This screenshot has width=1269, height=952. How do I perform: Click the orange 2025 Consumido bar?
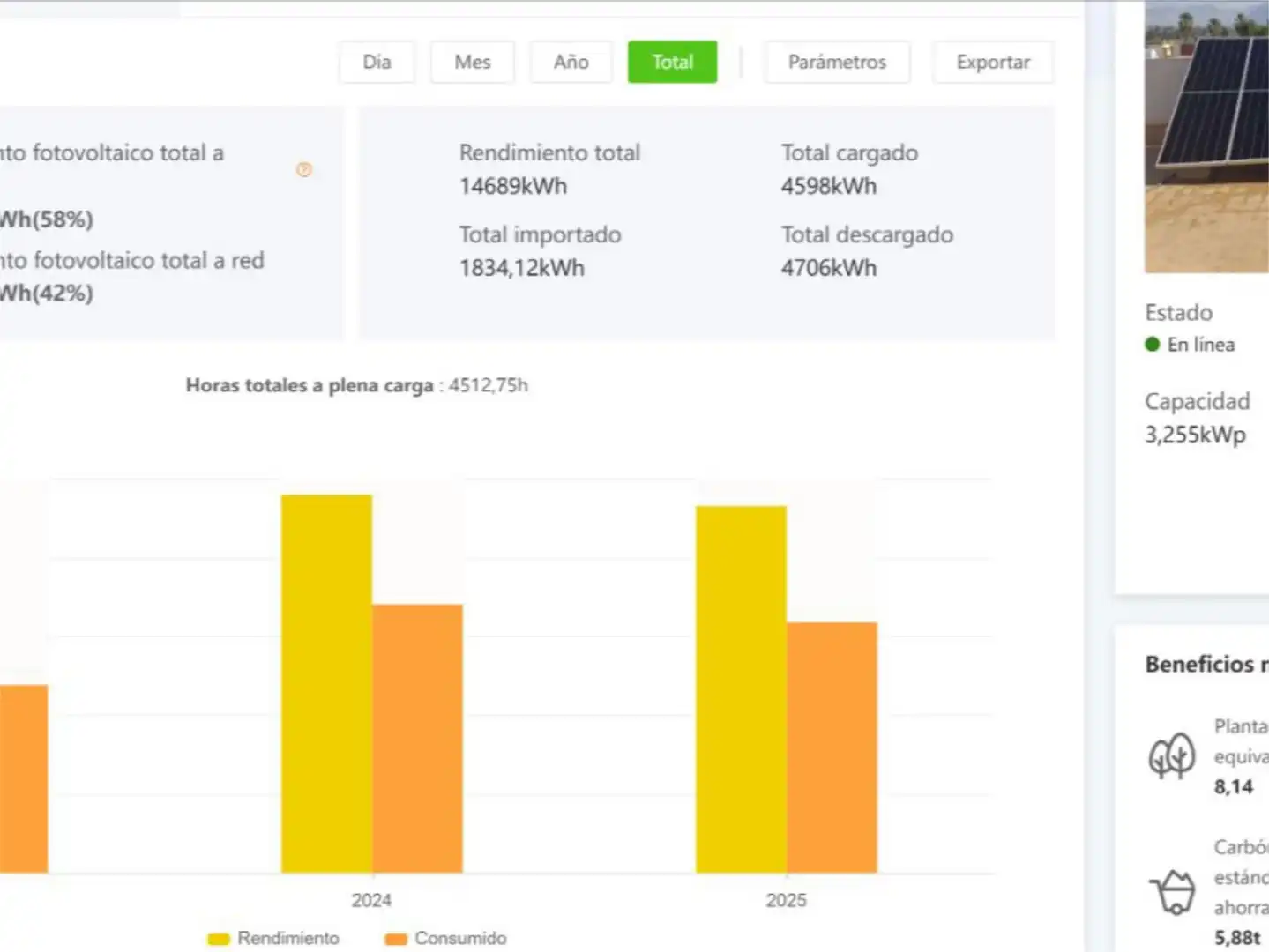(832, 747)
